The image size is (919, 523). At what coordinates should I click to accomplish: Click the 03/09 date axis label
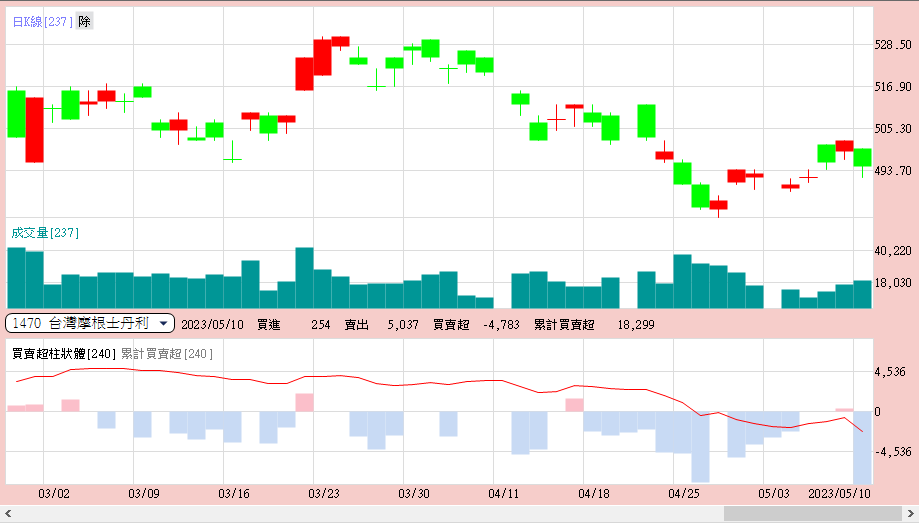(x=144, y=494)
